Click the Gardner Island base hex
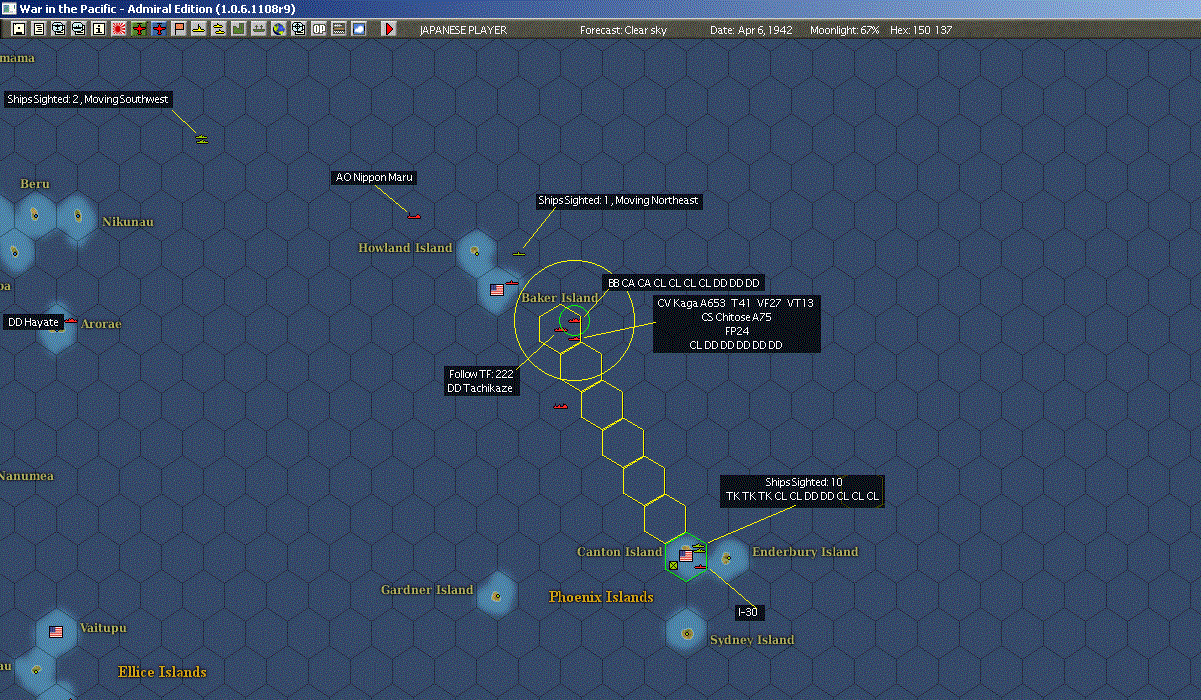The height and width of the screenshot is (700, 1201). 497,596
